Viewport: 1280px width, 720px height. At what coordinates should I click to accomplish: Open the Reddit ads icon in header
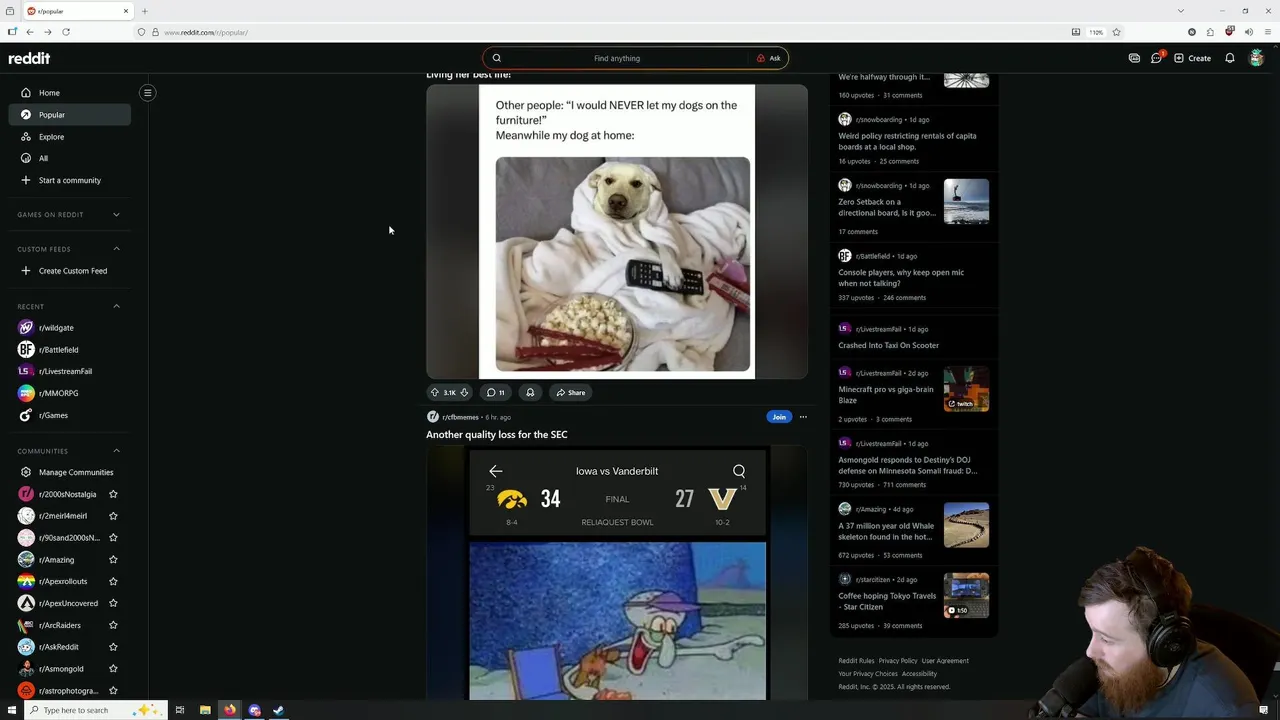click(1134, 58)
